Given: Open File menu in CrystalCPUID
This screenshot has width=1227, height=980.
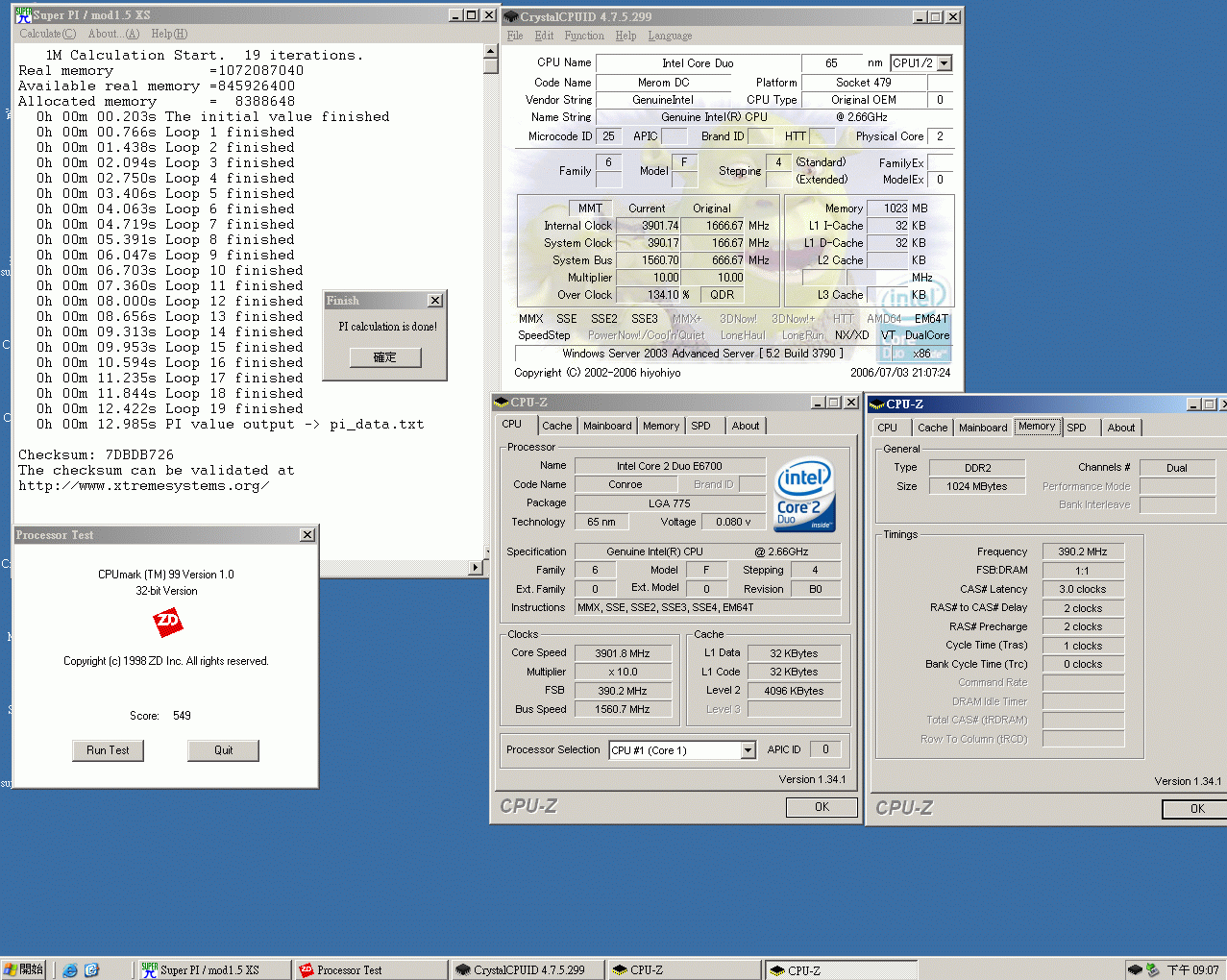Looking at the screenshot, I should (x=515, y=36).
